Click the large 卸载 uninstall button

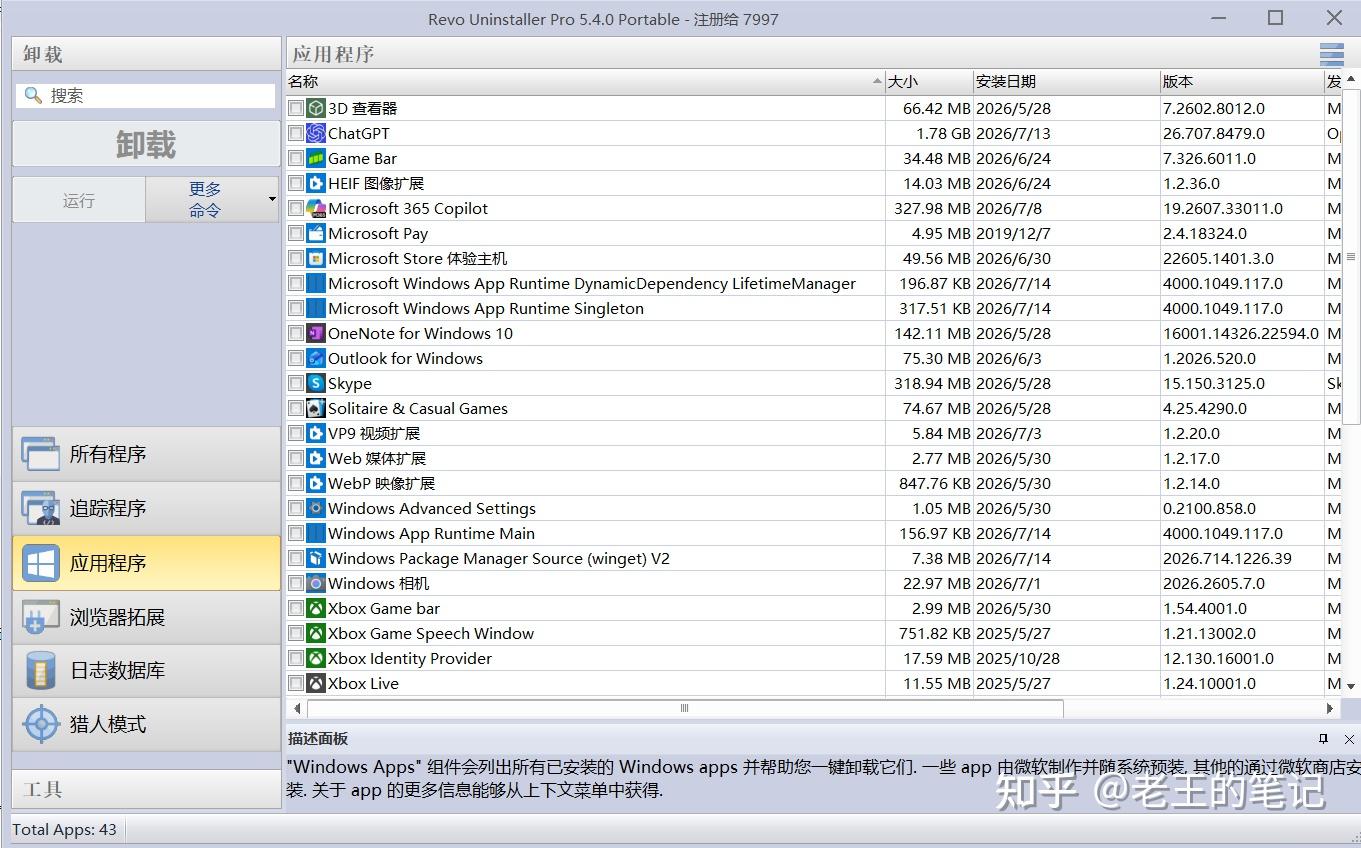click(146, 145)
